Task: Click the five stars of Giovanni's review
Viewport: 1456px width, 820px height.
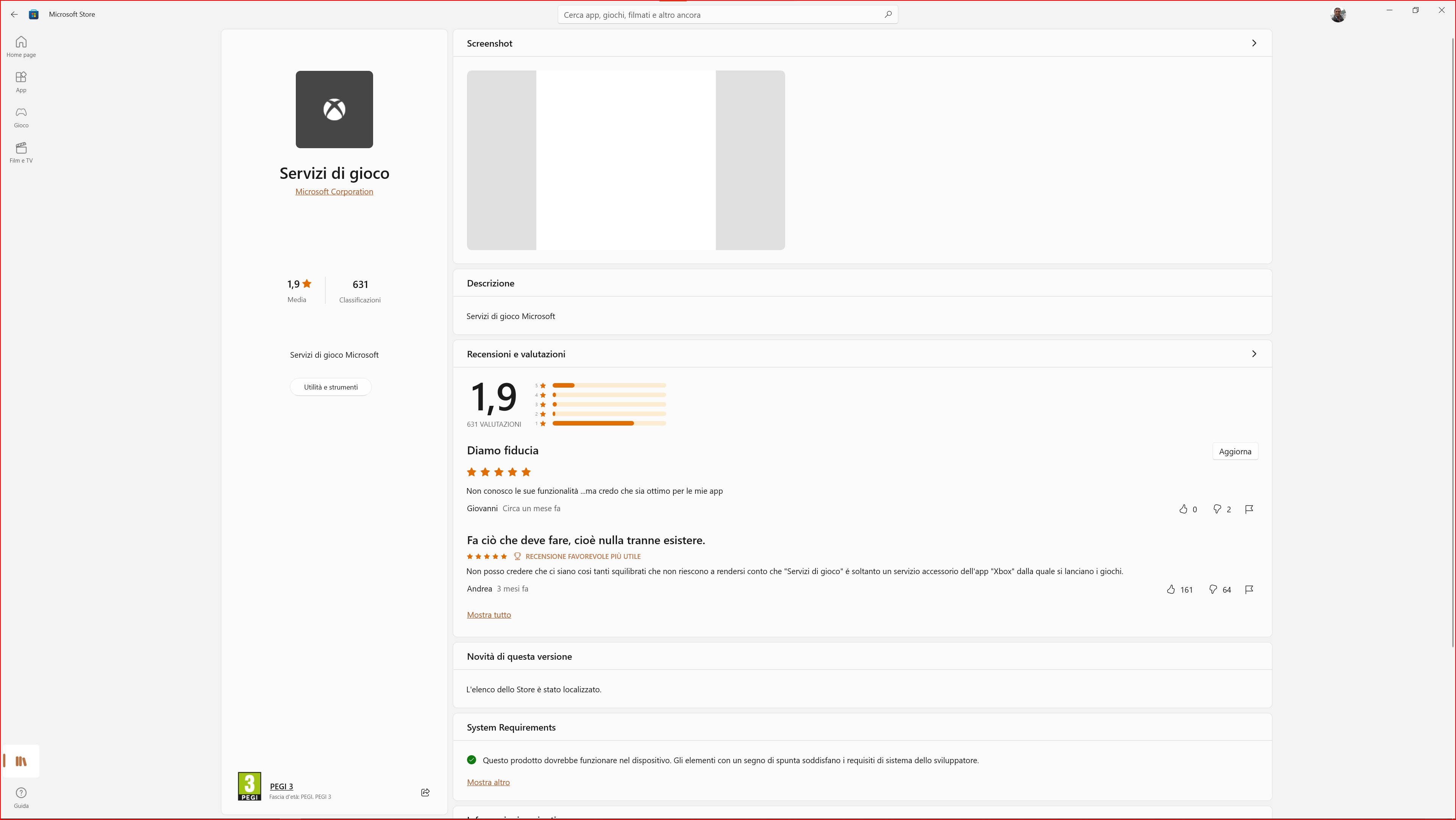Action: [498, 472]
